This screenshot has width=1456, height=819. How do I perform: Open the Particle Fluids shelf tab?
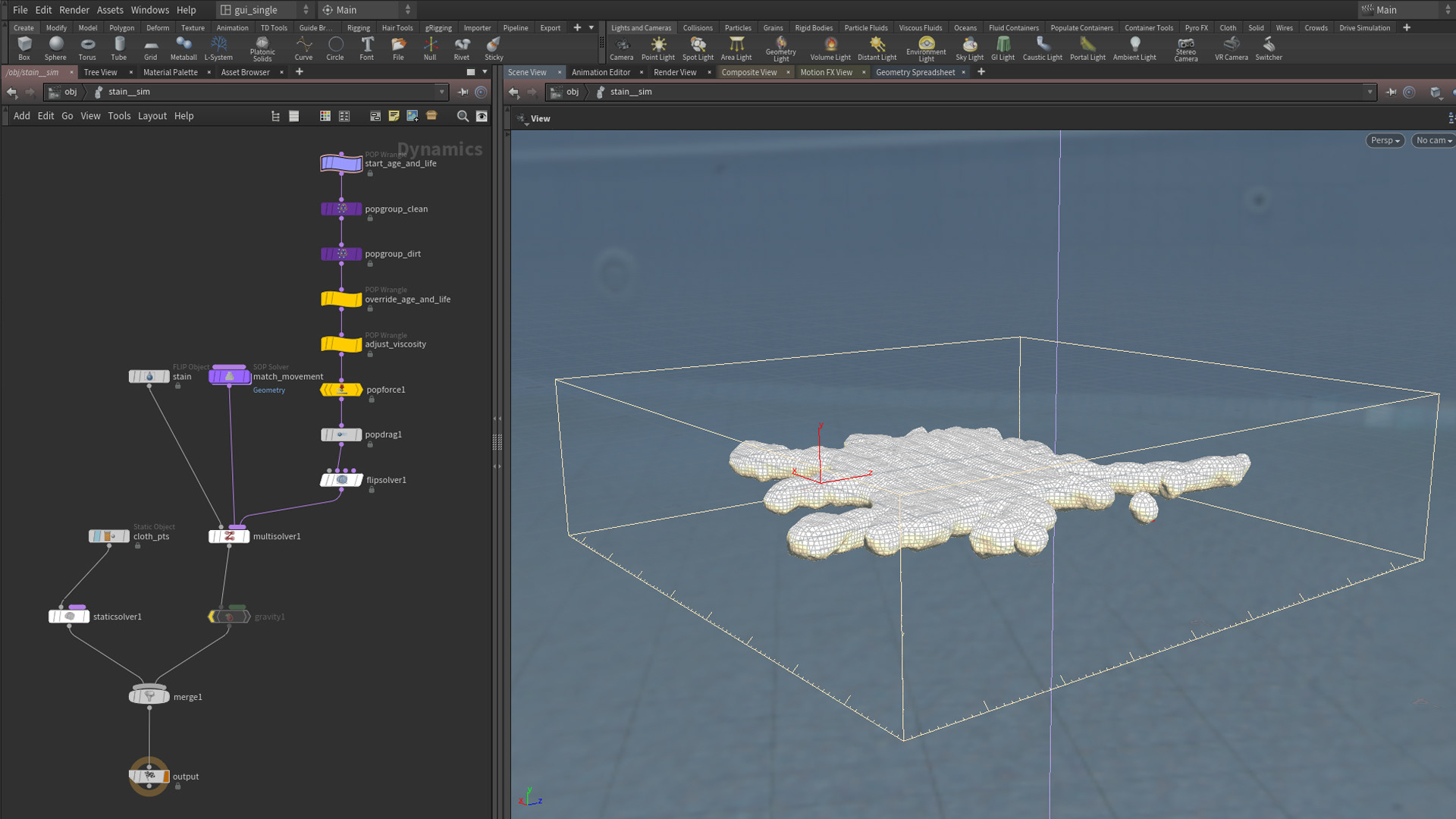(x=866, y=28)
